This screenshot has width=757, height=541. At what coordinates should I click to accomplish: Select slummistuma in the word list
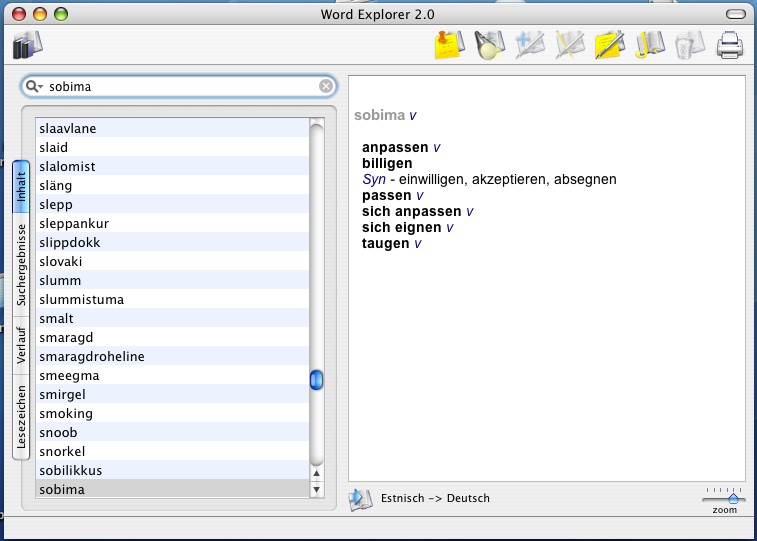[172, 299]
